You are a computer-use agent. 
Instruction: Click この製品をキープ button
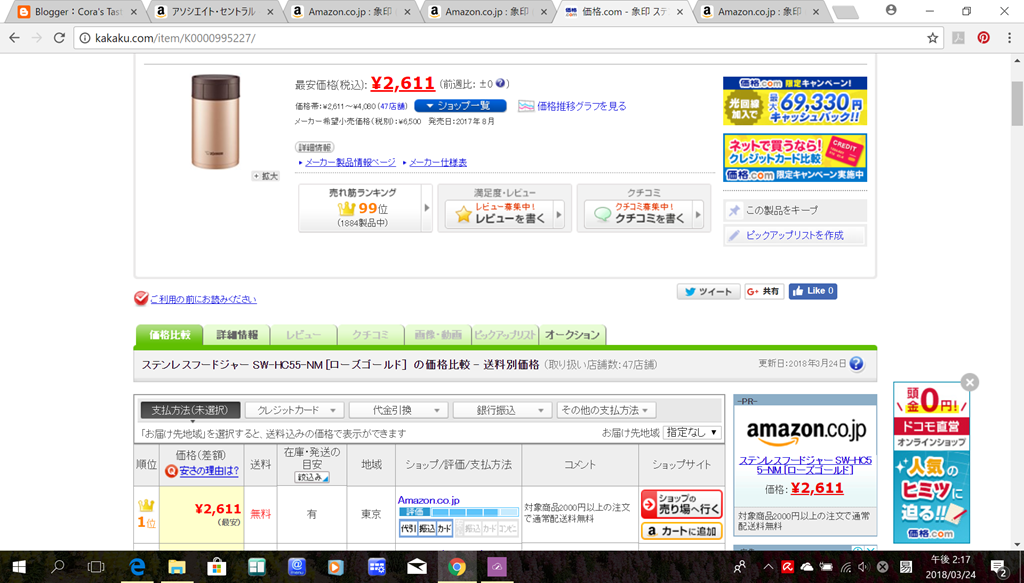(795, 210)
